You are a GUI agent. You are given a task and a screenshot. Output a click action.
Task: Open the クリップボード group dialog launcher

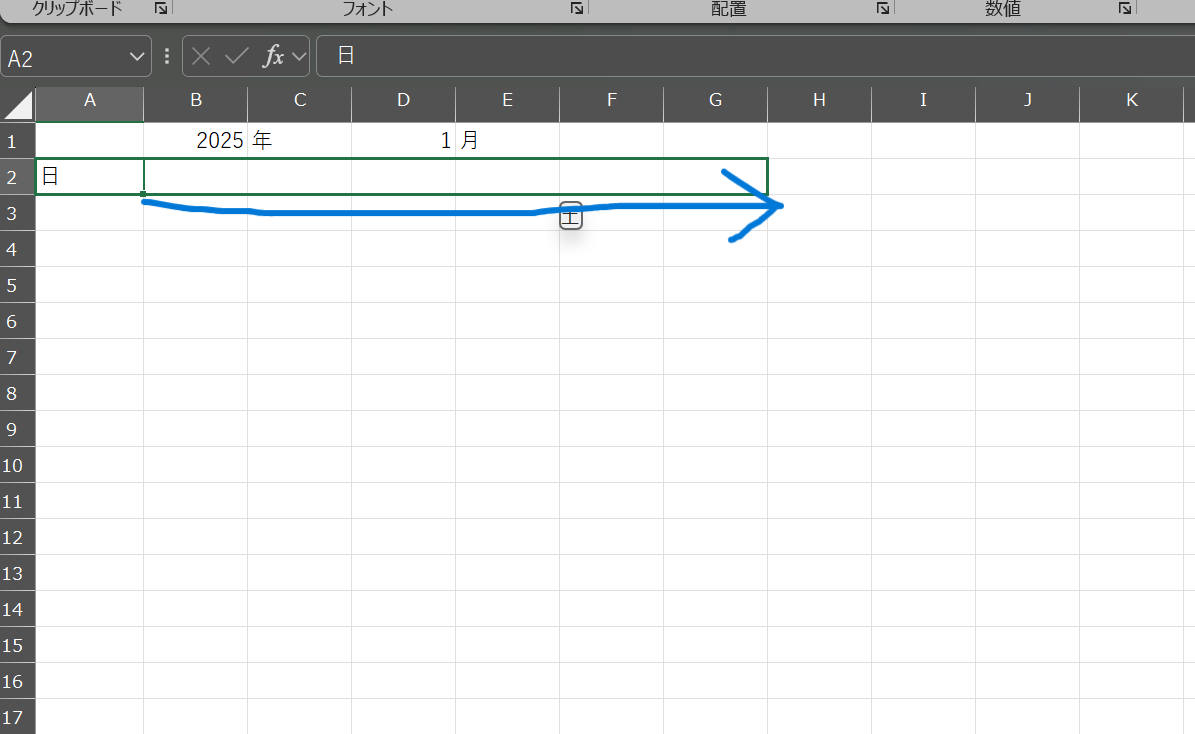click(x=161, y=8)
